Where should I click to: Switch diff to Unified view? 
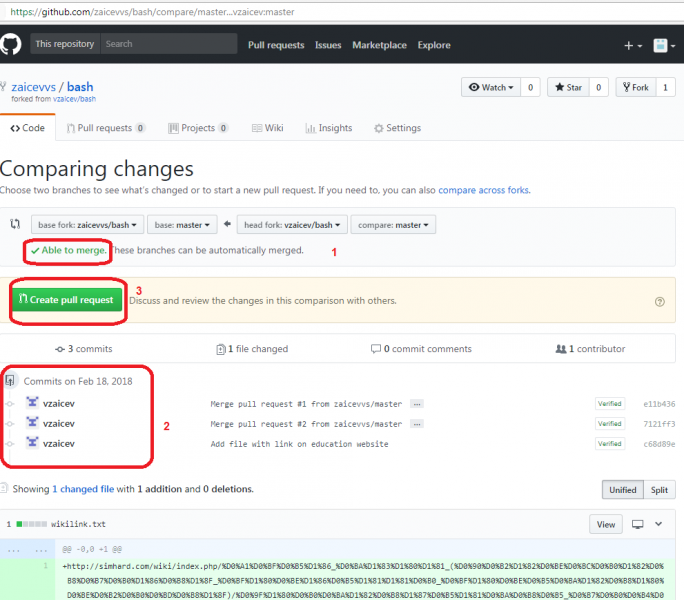coord(622,490)
